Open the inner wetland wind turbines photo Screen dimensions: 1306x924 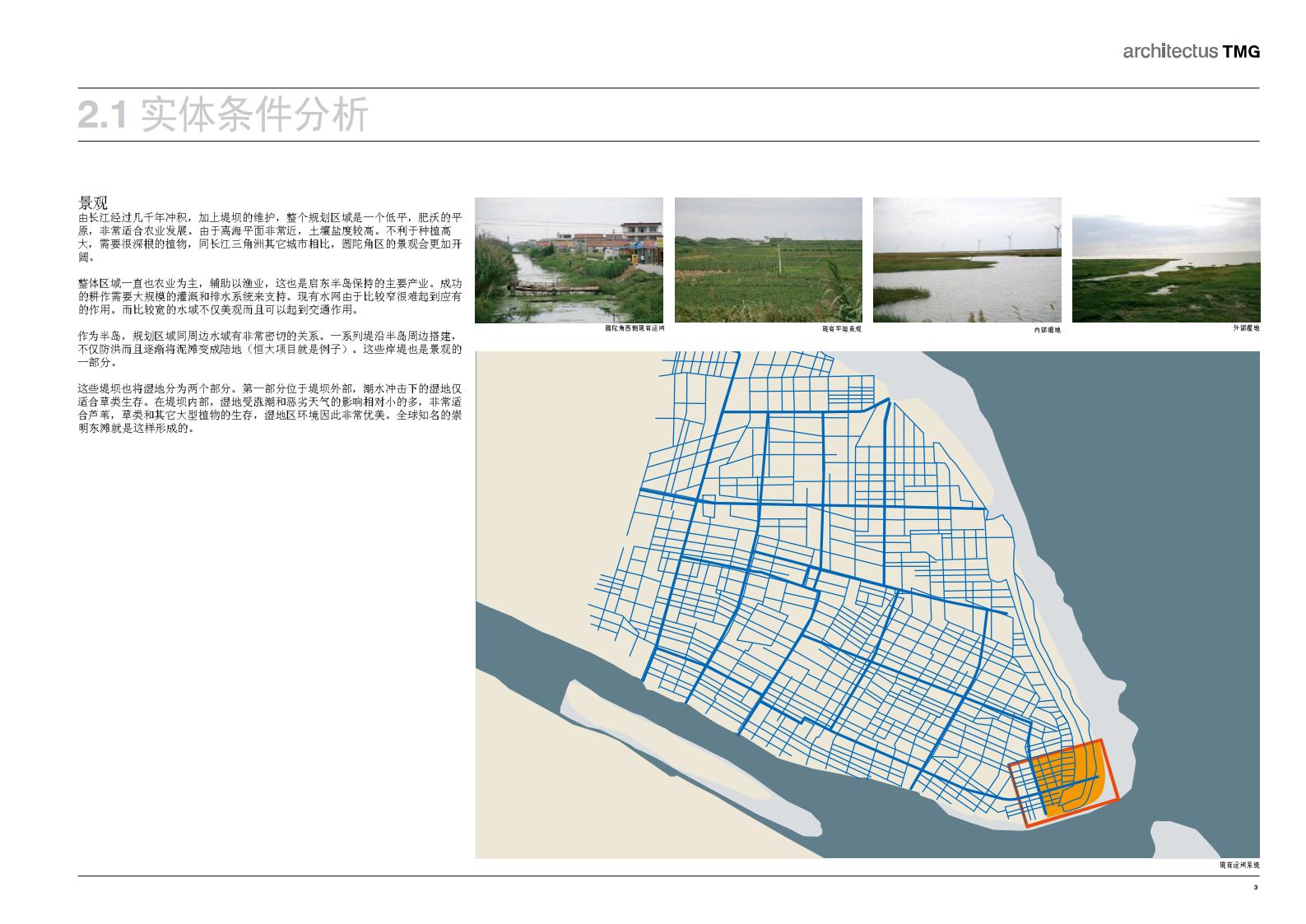[x=967, y=260]
